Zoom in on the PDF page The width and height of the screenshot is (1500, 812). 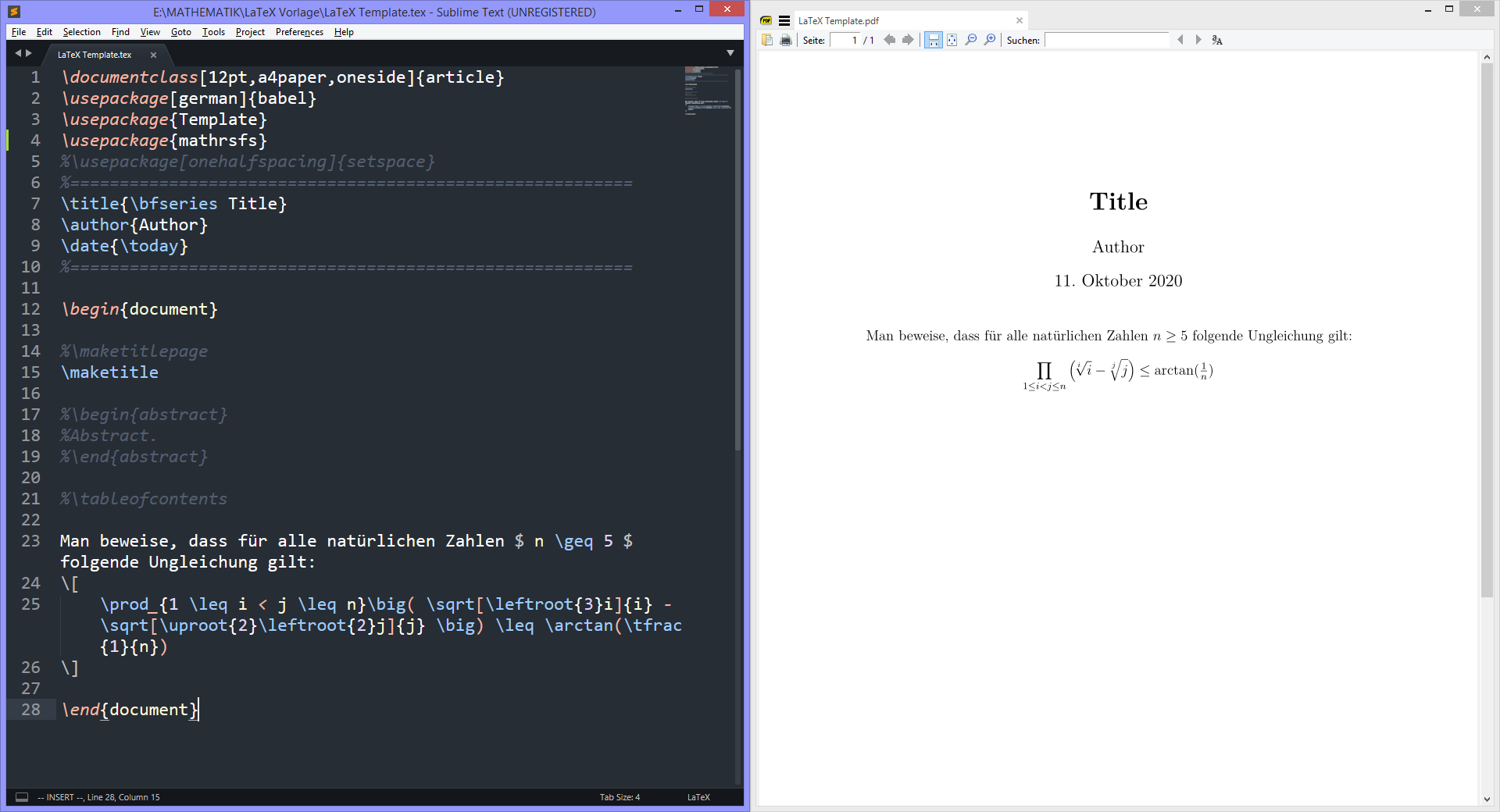pos(990,40)
